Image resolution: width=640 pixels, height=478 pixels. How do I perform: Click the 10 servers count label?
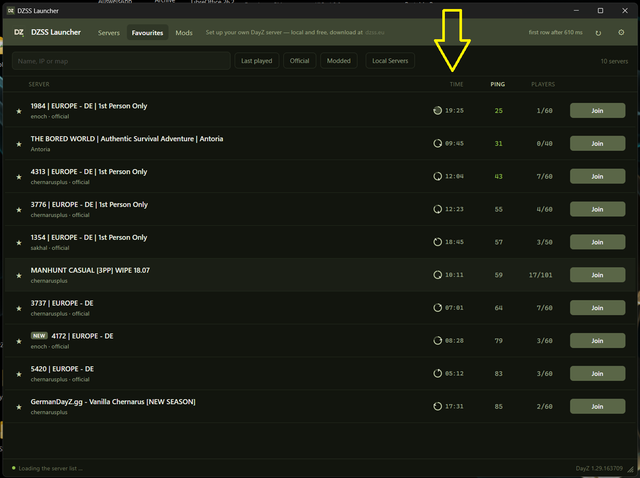[x=614, y=61]
